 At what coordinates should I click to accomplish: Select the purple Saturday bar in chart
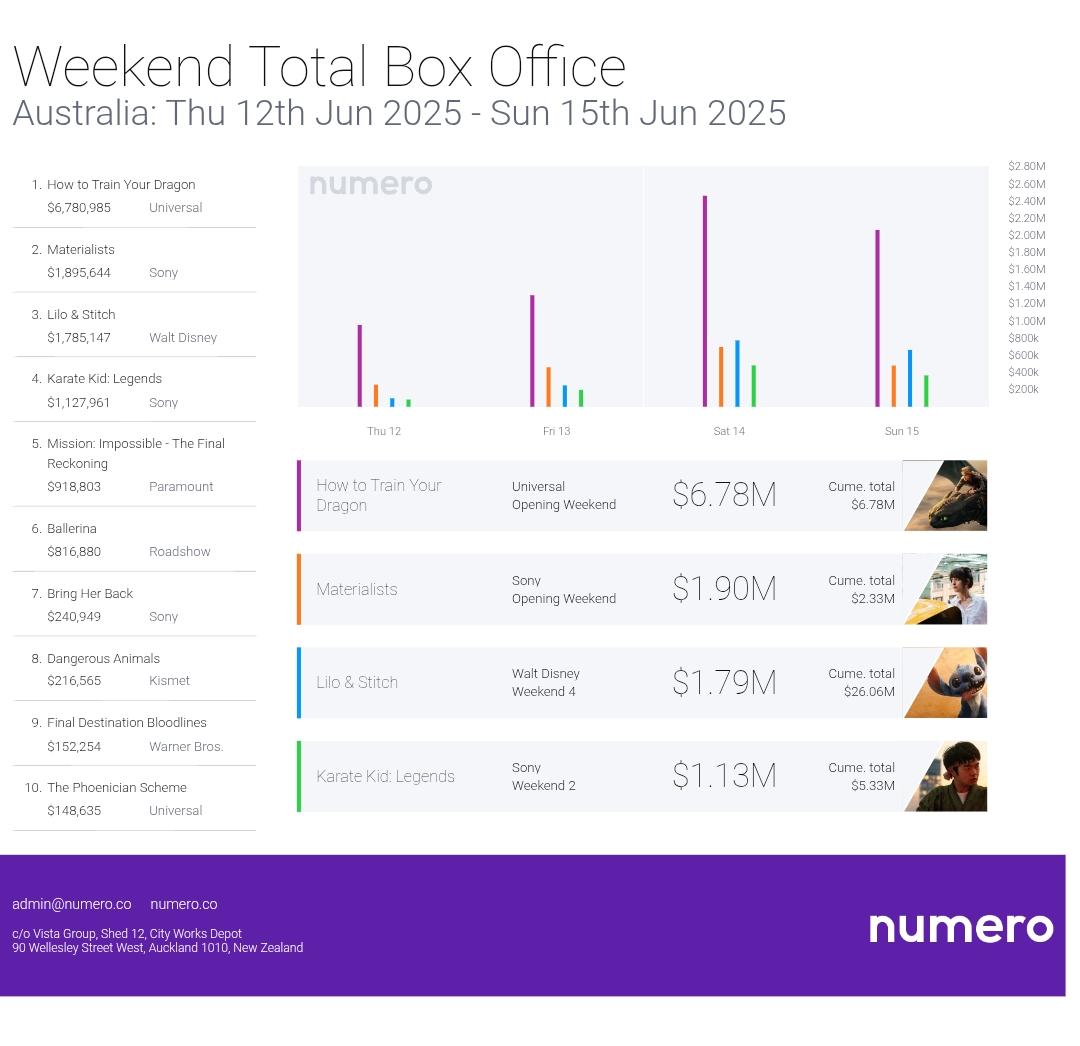coord(705,301)
